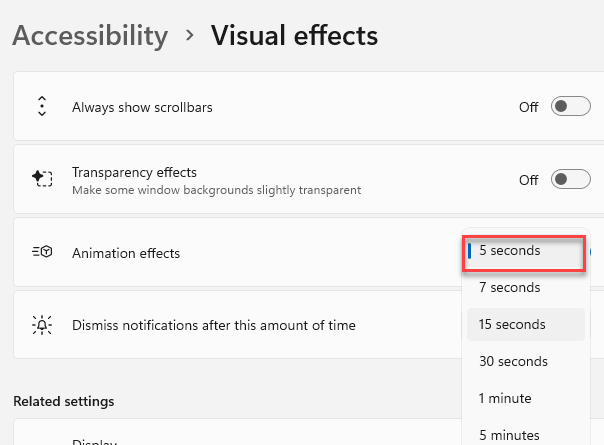Click the Always show scrollbars arrows icon

[42, 106]
